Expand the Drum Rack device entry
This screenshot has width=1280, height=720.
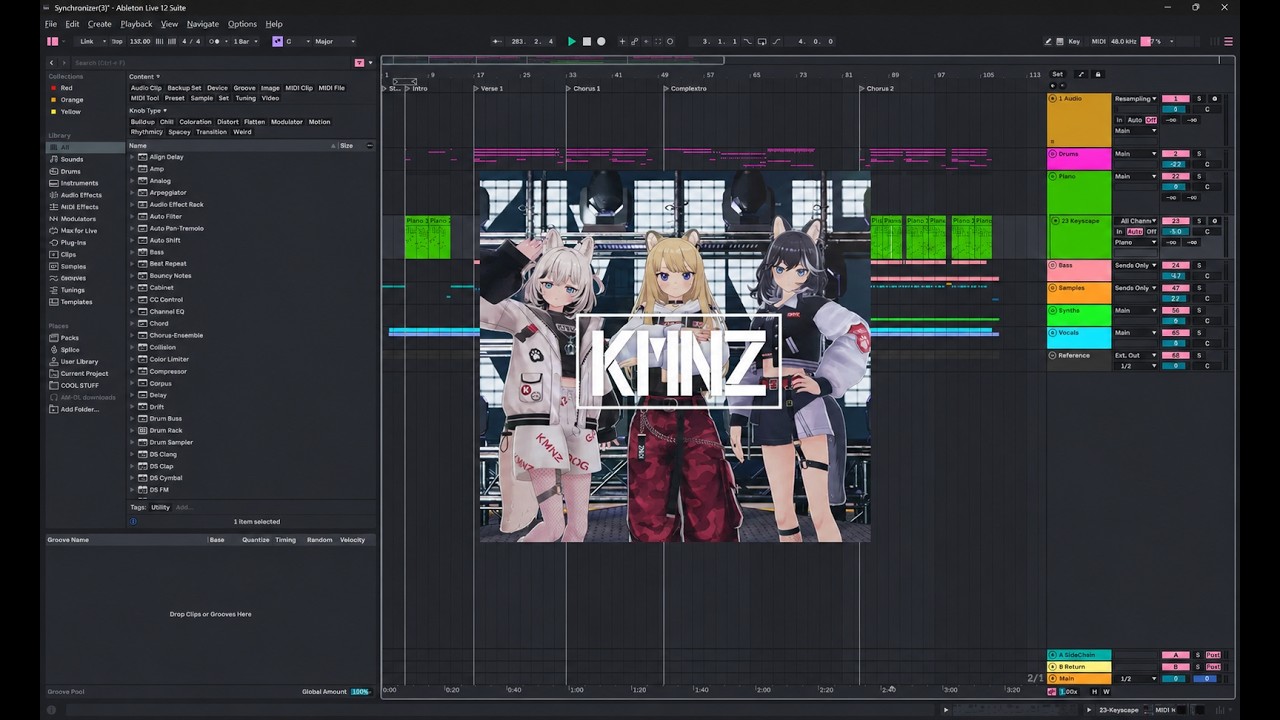coord(132,430)
